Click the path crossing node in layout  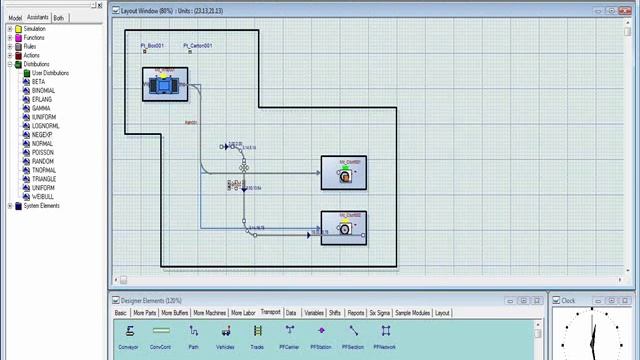point(244,167)
